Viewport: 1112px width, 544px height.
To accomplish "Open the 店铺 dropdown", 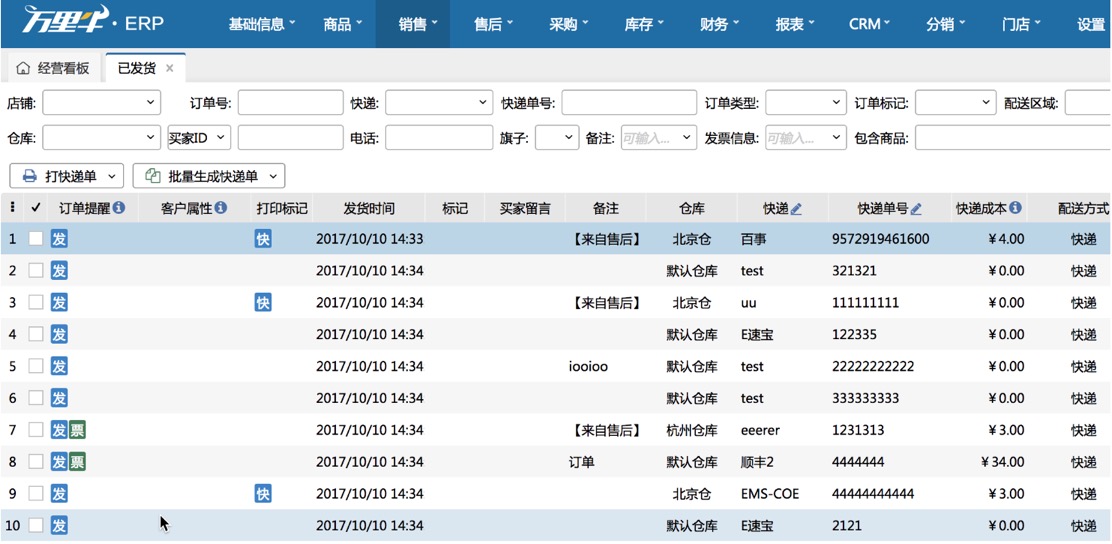I will [x=102, y=103].
